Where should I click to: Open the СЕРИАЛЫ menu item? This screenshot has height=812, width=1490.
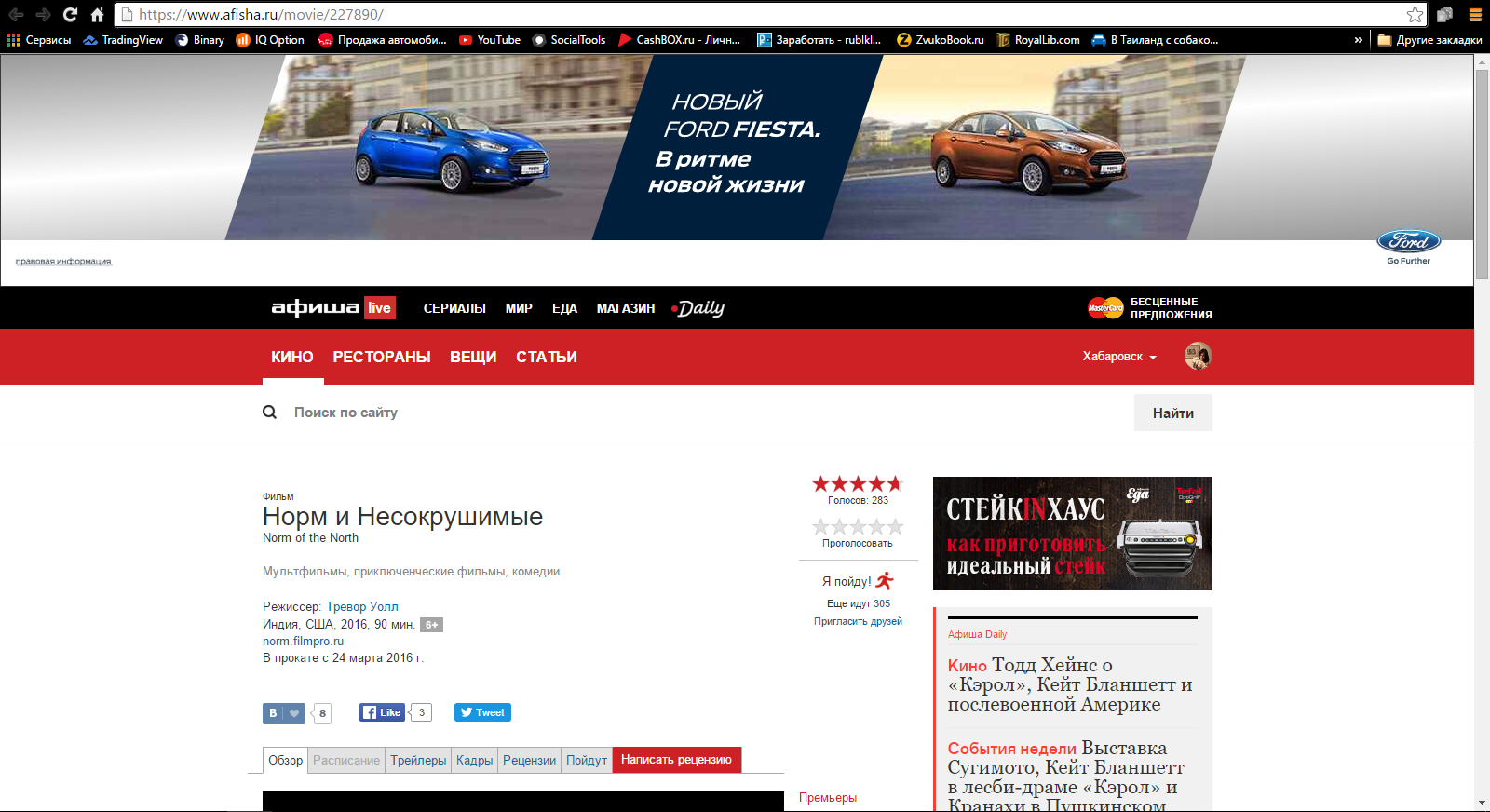click(x=454, y=308)
